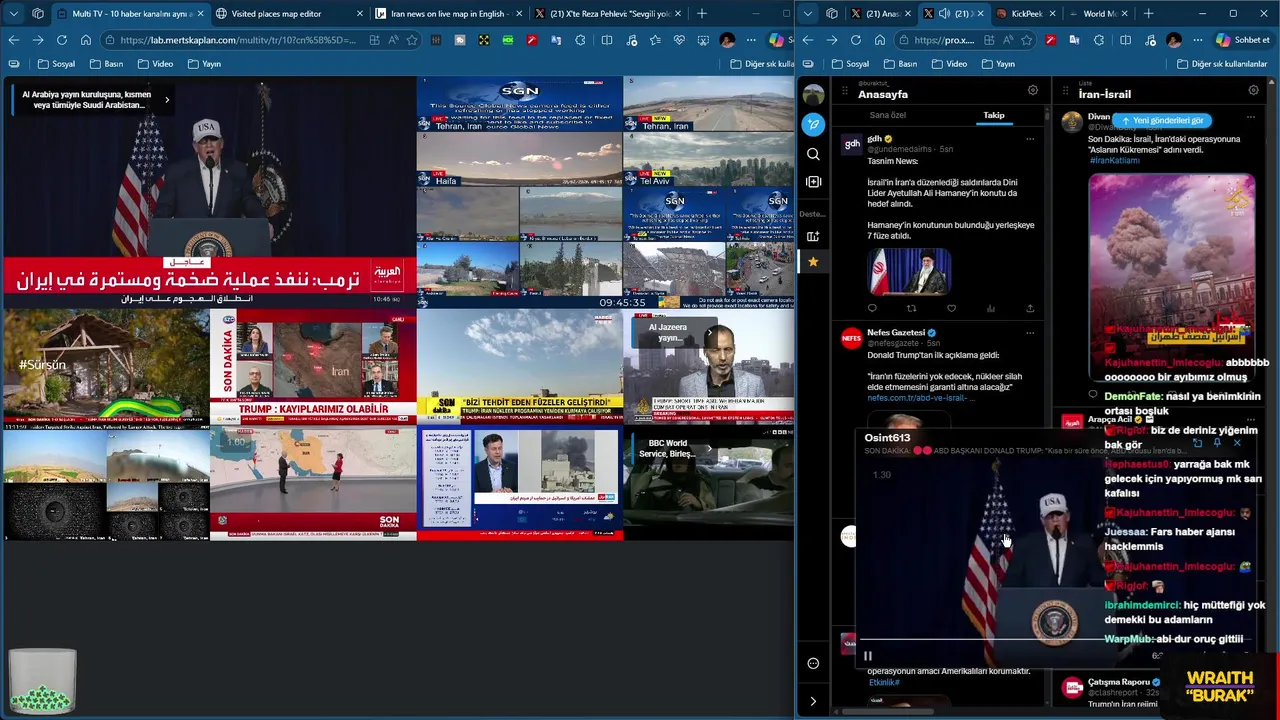Click Yeni gönderileri gör button
1280x720 pixels.
coord(1161,120)
